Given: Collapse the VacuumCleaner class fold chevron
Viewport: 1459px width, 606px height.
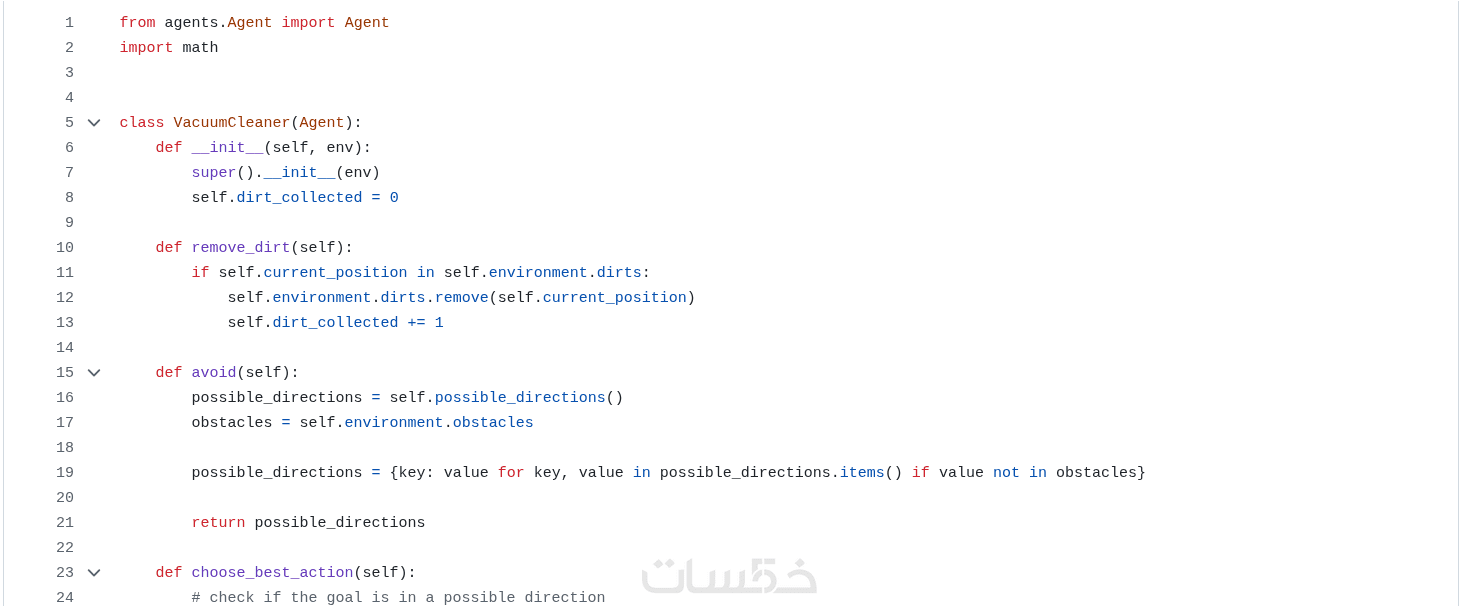Looking at the screenshot, I should 94,123.
